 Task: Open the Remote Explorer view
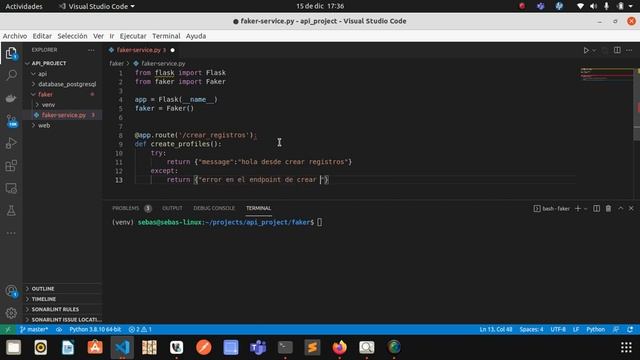click(11, 188)
